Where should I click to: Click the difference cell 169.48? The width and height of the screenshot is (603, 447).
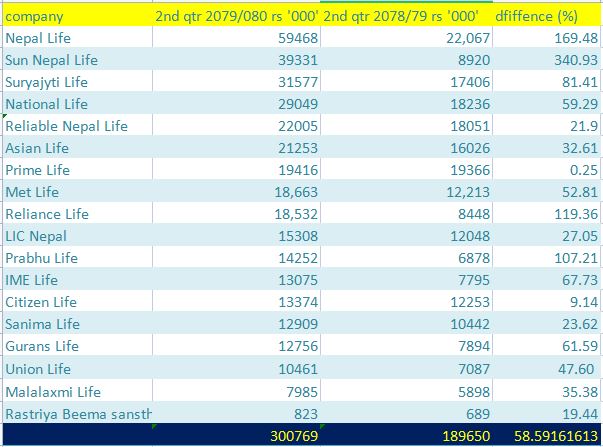pyautogui.click(x=546, y=37)
